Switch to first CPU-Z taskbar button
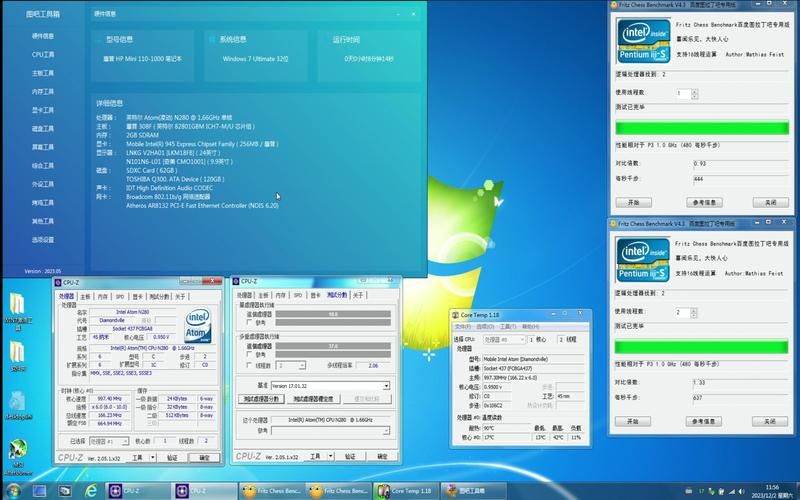This screenshot has width=800, height=500. tap(138, 491)
